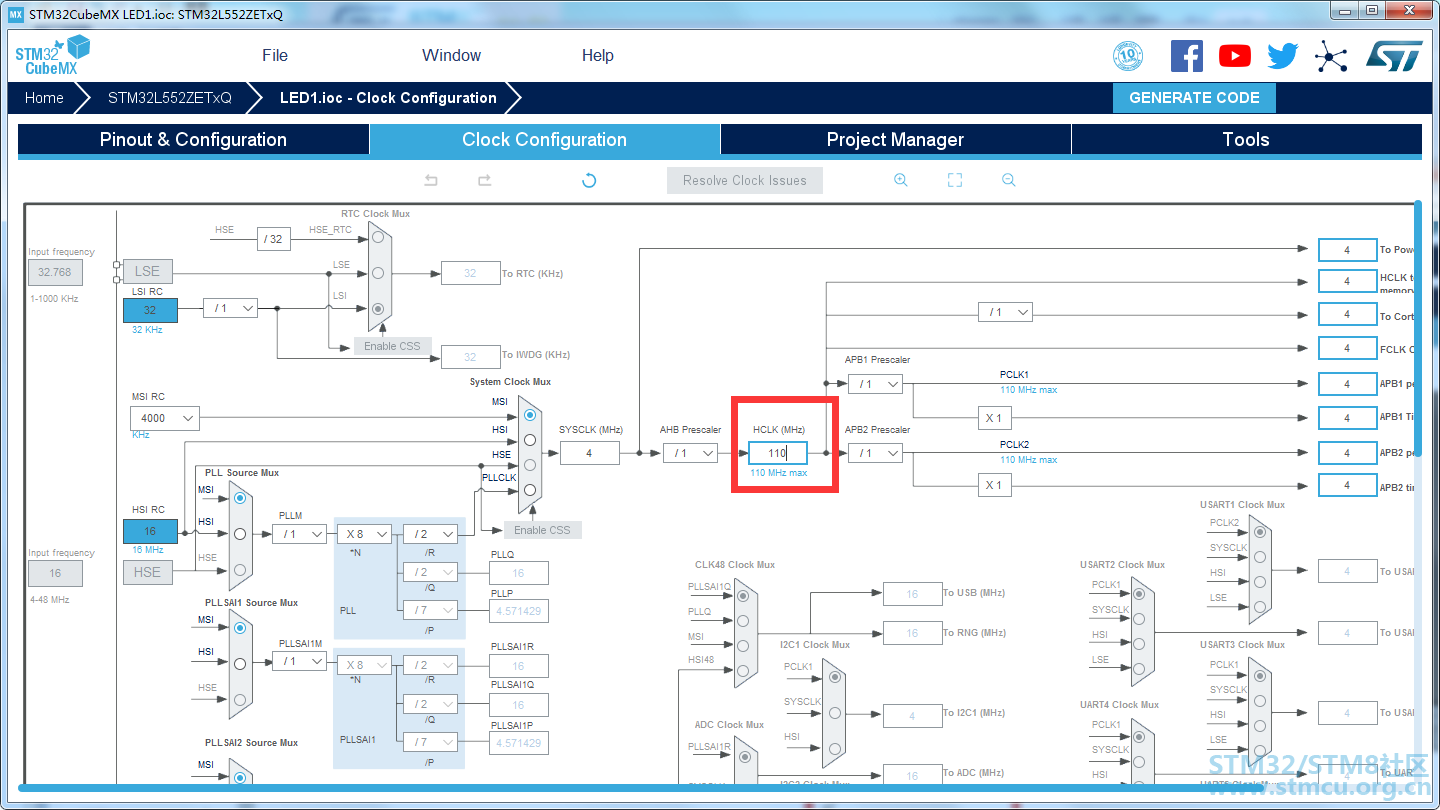Click the HCLK (MHz) input field
Viewport: 1440px width, 810px height.
point(777,453)
